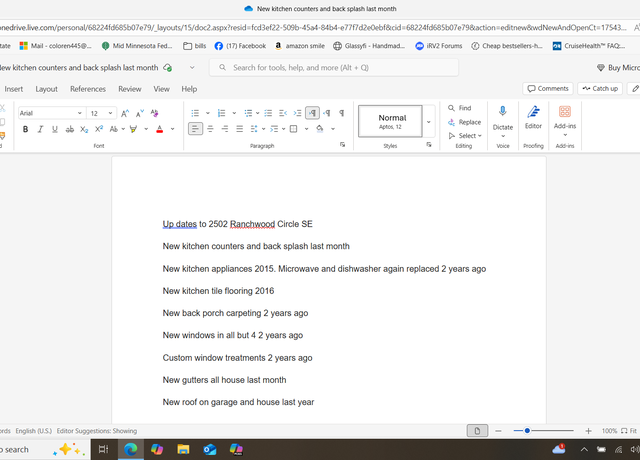Zoom in with the plus icon
640x460 pixels.
588,431
